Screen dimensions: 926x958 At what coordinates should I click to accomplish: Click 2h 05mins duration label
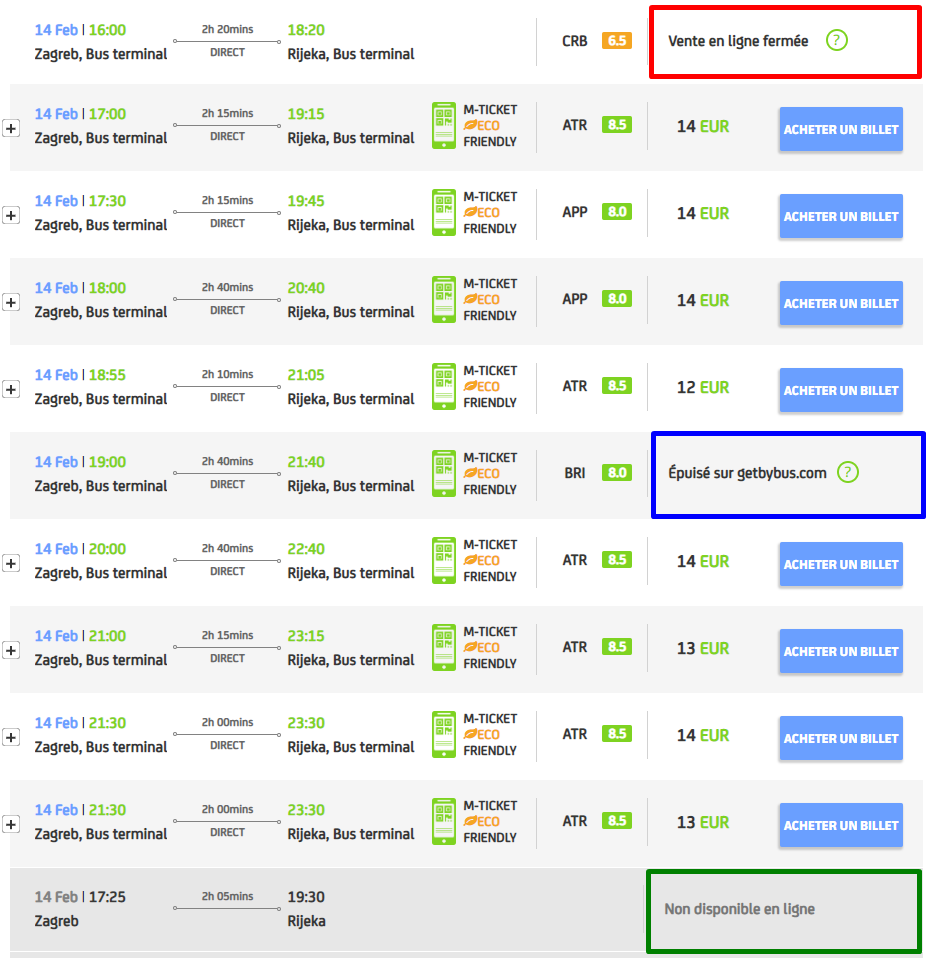[x=227, y=896]
